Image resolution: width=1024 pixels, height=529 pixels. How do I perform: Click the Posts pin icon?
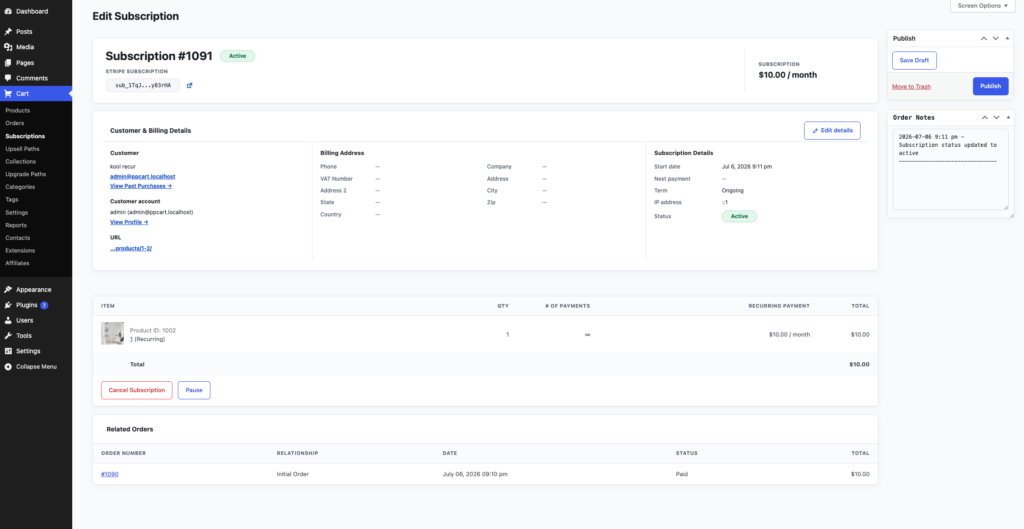(8, 31)
